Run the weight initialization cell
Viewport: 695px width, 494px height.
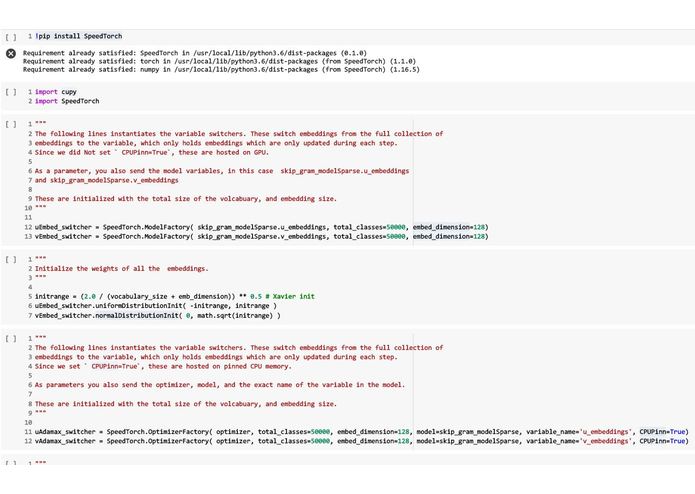coord(11,260)
